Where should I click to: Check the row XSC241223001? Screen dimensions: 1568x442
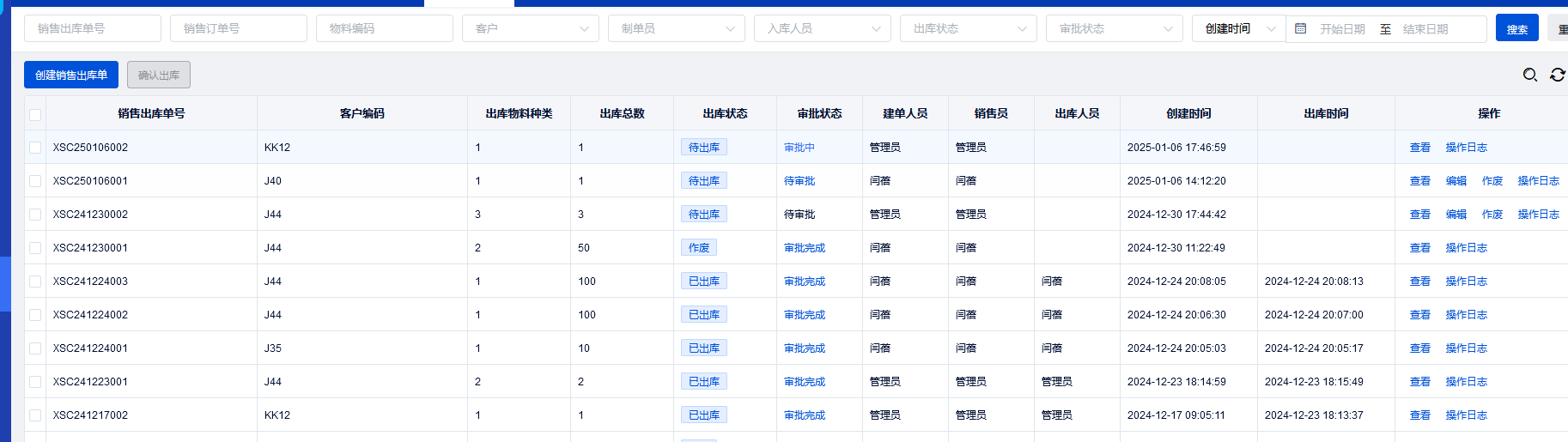click(35, 382)
